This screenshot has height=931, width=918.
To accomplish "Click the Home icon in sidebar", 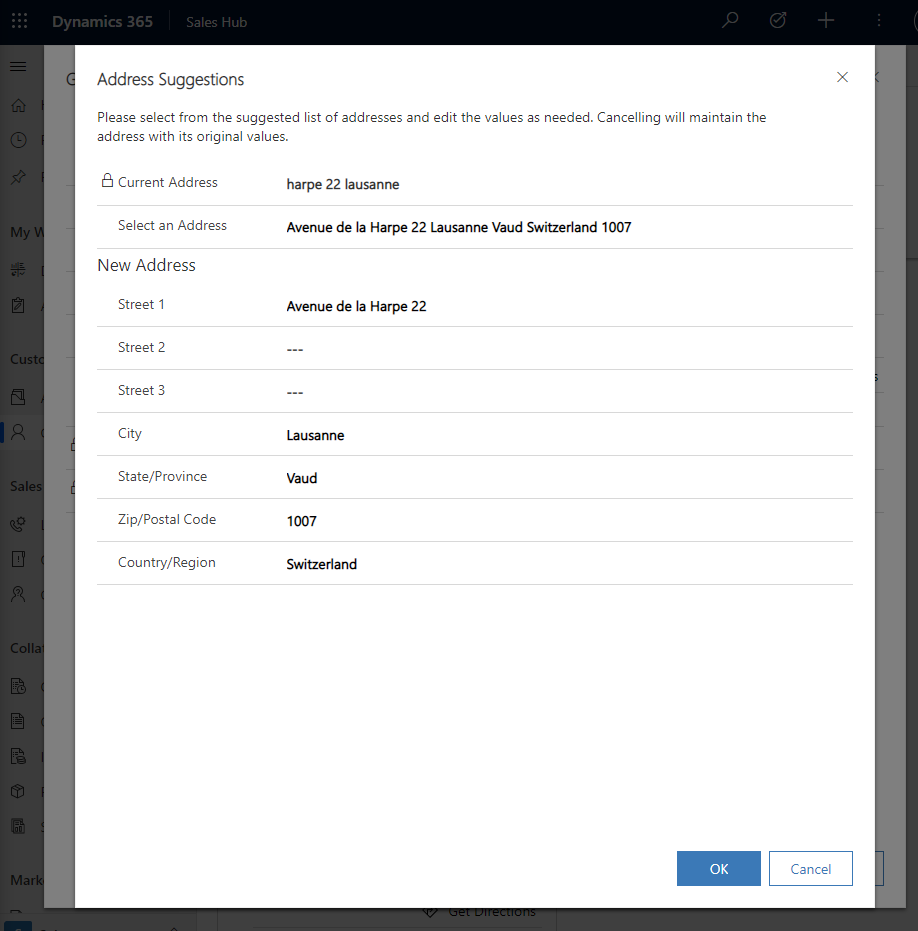I will tap(18, 106).
